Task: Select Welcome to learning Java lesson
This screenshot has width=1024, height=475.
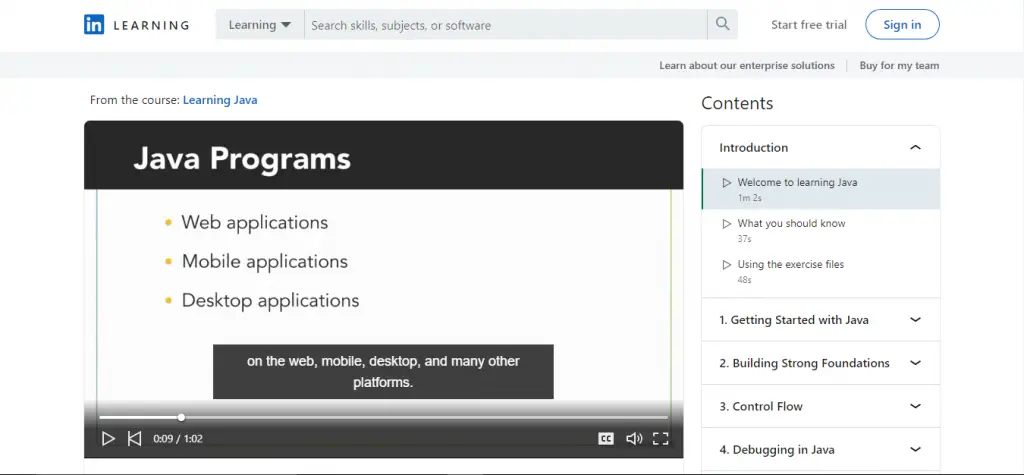Action: [797, 183]
